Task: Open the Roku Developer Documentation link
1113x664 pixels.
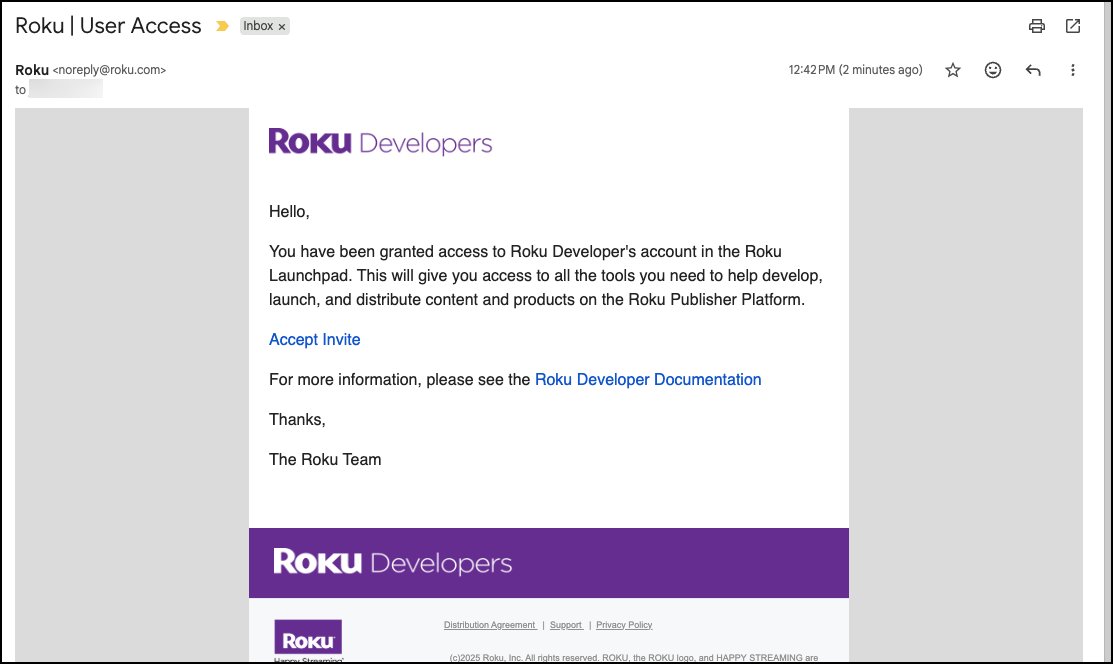Action: click(648, 379)
